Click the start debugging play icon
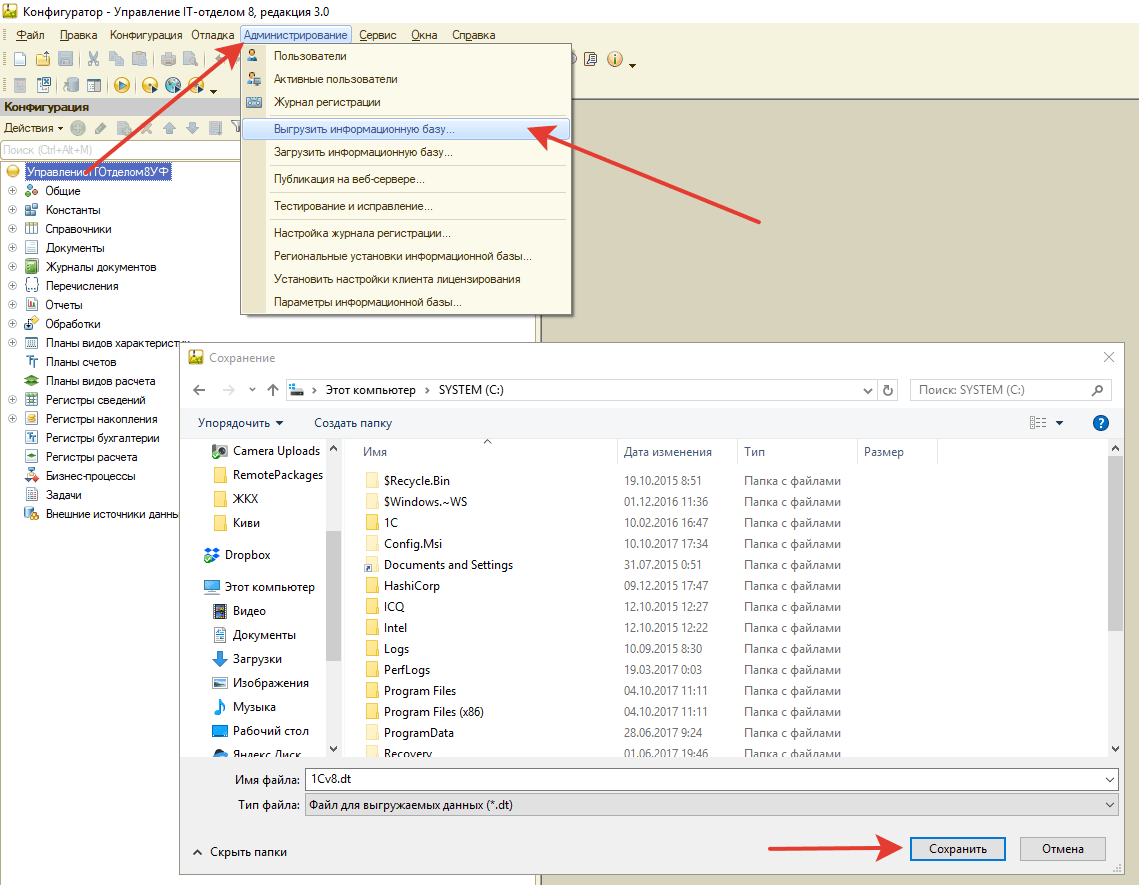Image resolution: width=1139 pixels, height=885 pixels. pos(122,86)
